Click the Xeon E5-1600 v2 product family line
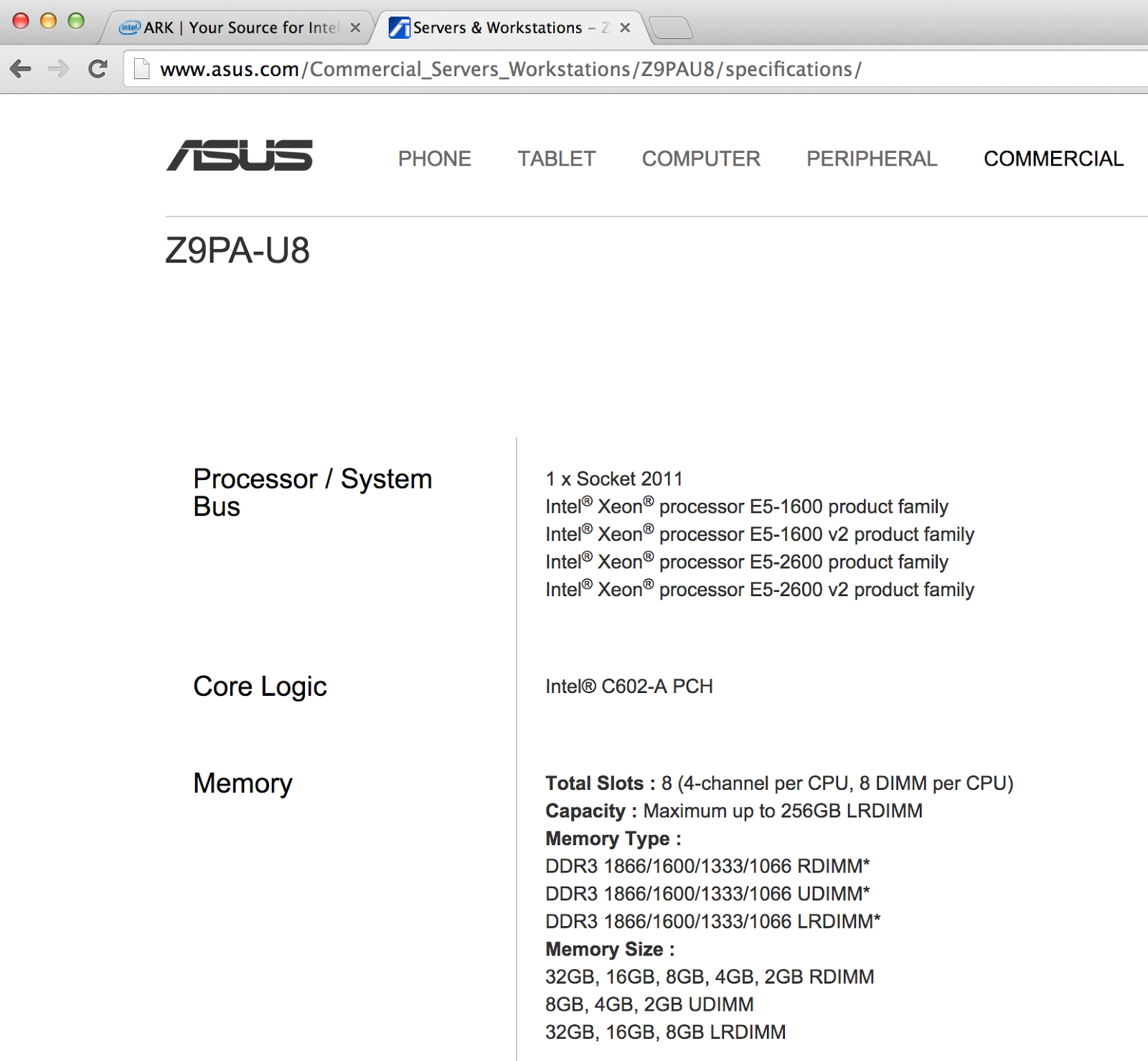Image resolution: width=1148 pixels, height=1061 pixels. pos(760,534)
